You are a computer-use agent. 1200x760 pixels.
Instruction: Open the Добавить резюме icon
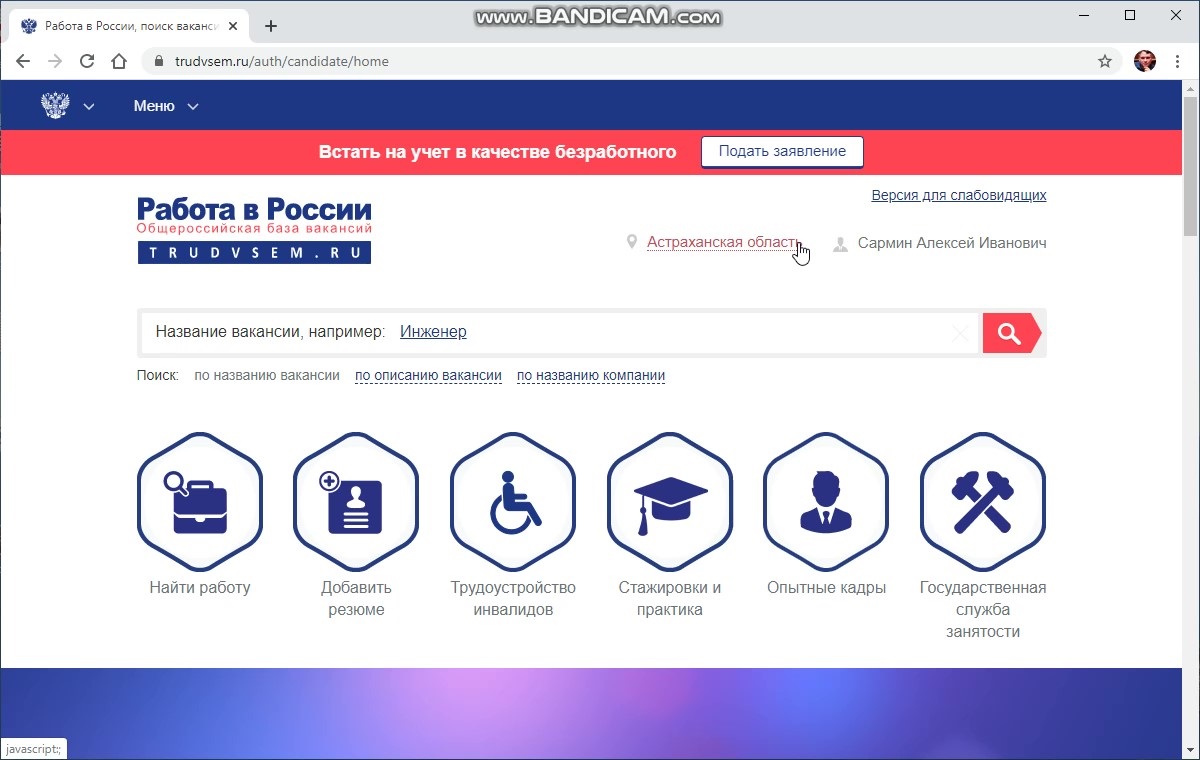(x=356, y=501)
